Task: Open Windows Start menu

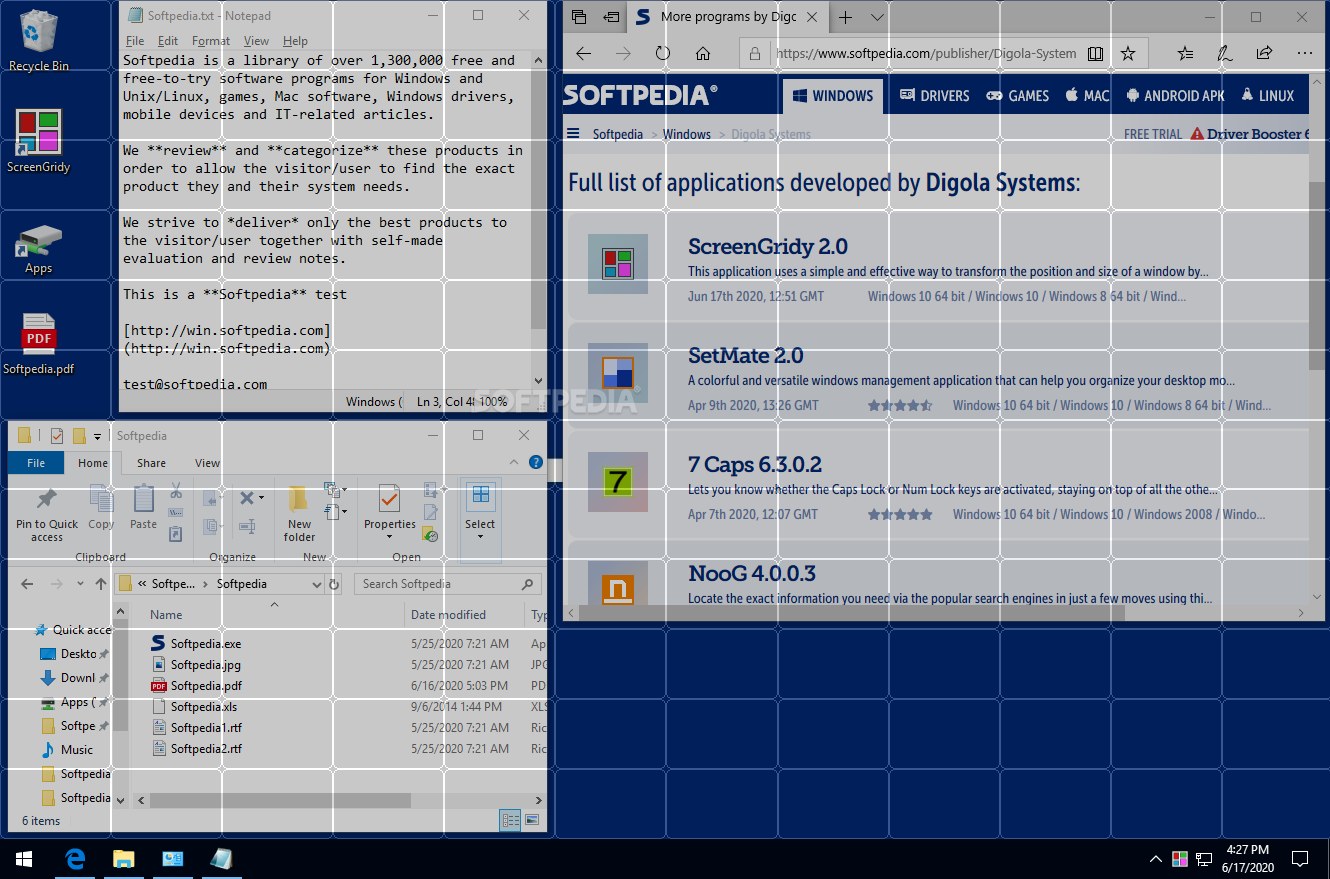Action: tap(24, 859)
